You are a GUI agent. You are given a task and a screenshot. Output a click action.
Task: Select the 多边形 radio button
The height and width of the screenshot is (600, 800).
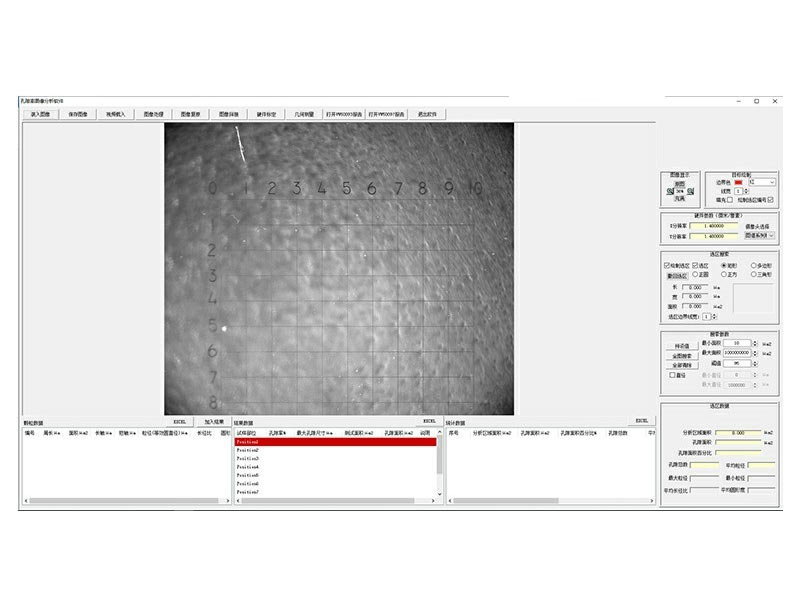click(751, 265)
